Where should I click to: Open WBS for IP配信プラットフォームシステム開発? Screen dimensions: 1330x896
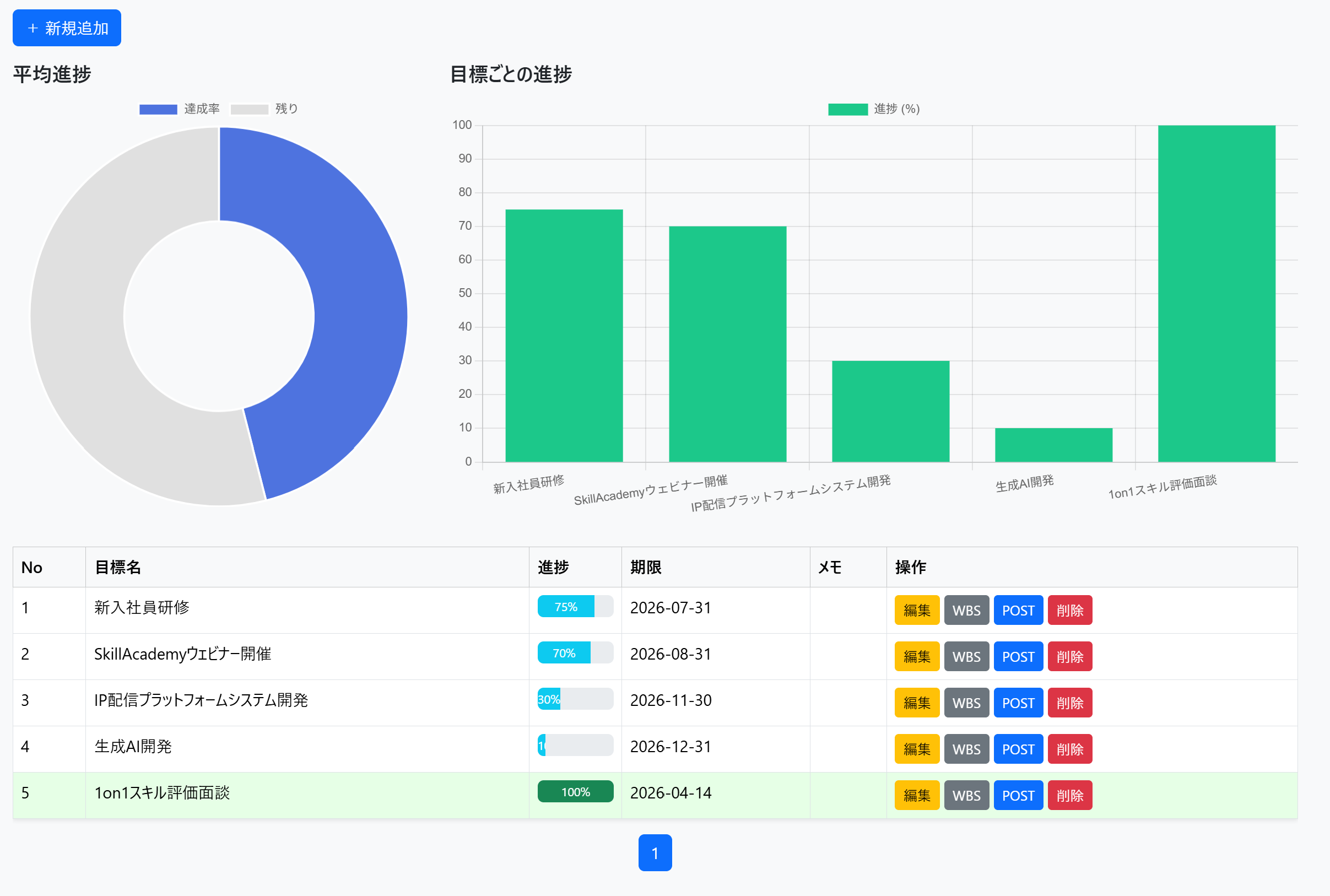point(966,702)
